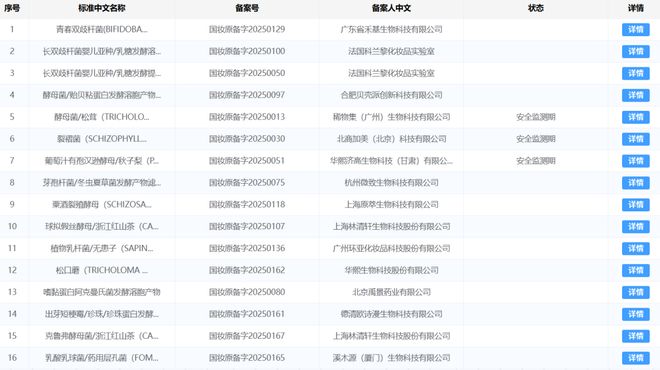Screen dimensions: 660x370
Task: Open 详情 for record 国妆原备字20250100
Action: pos(635,51)
